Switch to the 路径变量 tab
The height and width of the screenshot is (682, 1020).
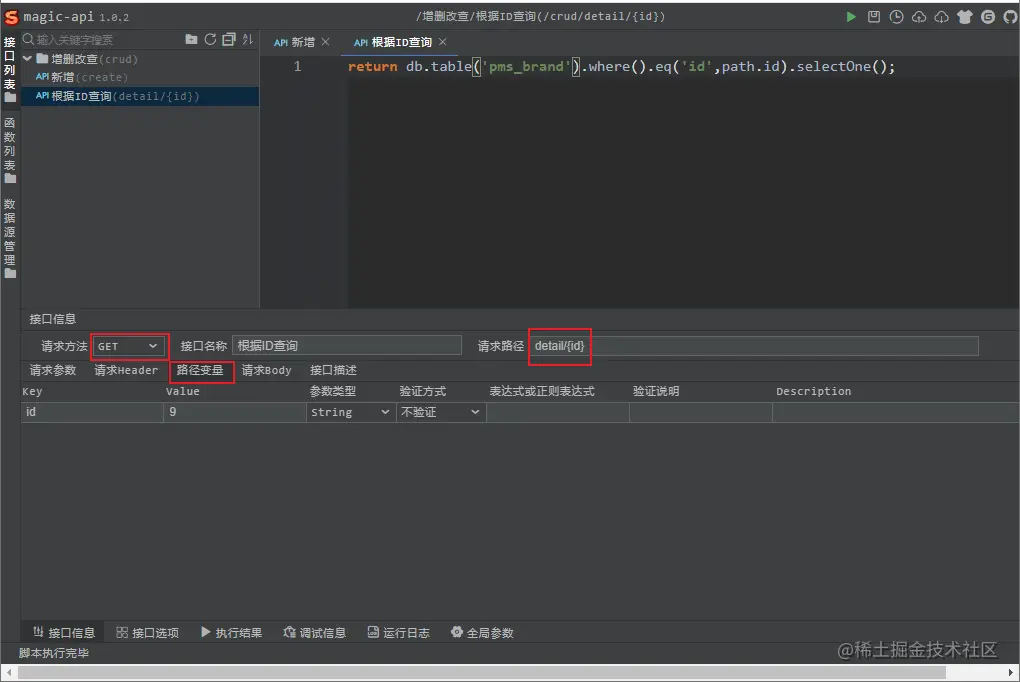200,370
